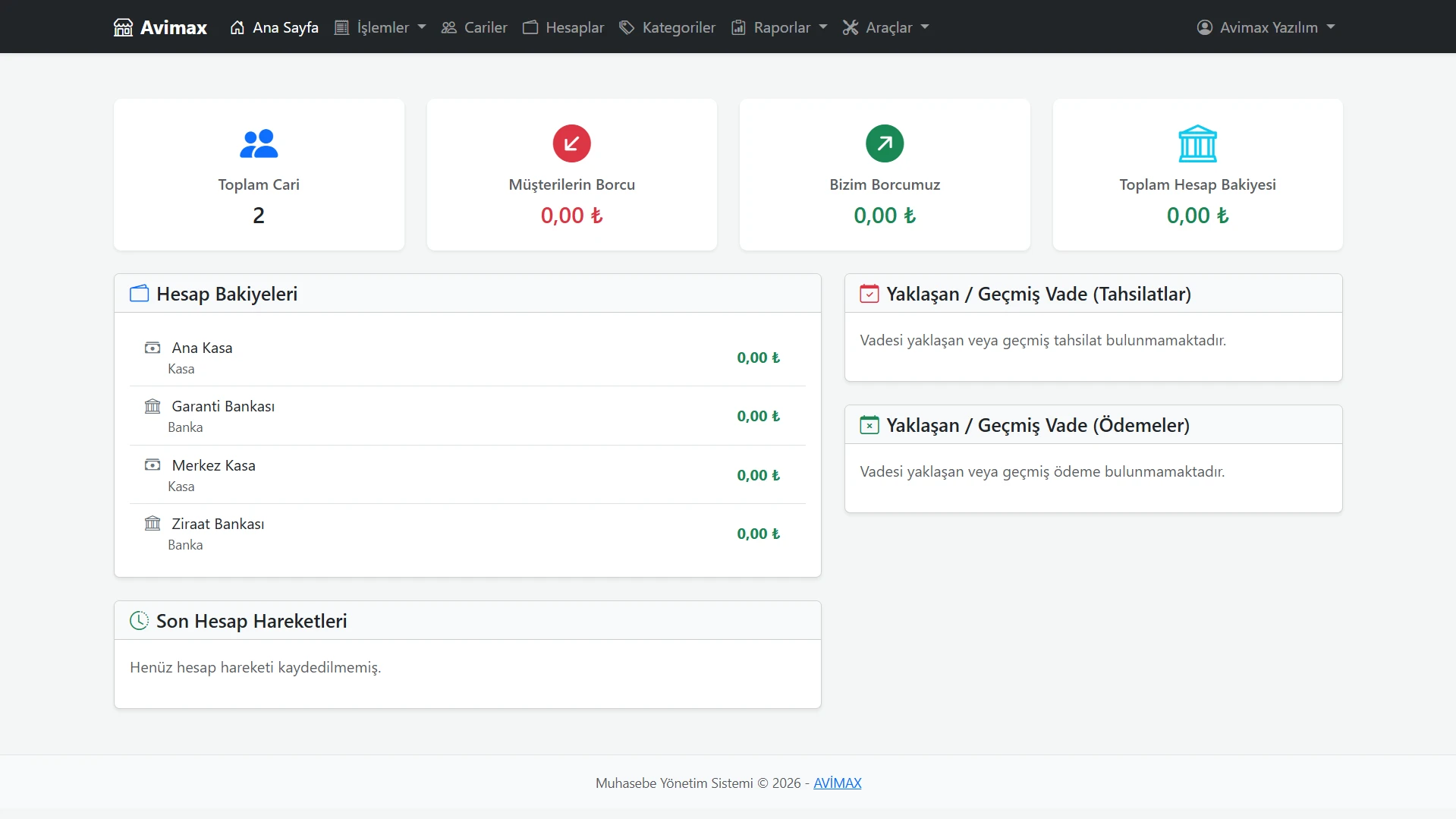Click the cash icon beside Ana Kasa
1456x819 pixels.
tap(153, 348)
